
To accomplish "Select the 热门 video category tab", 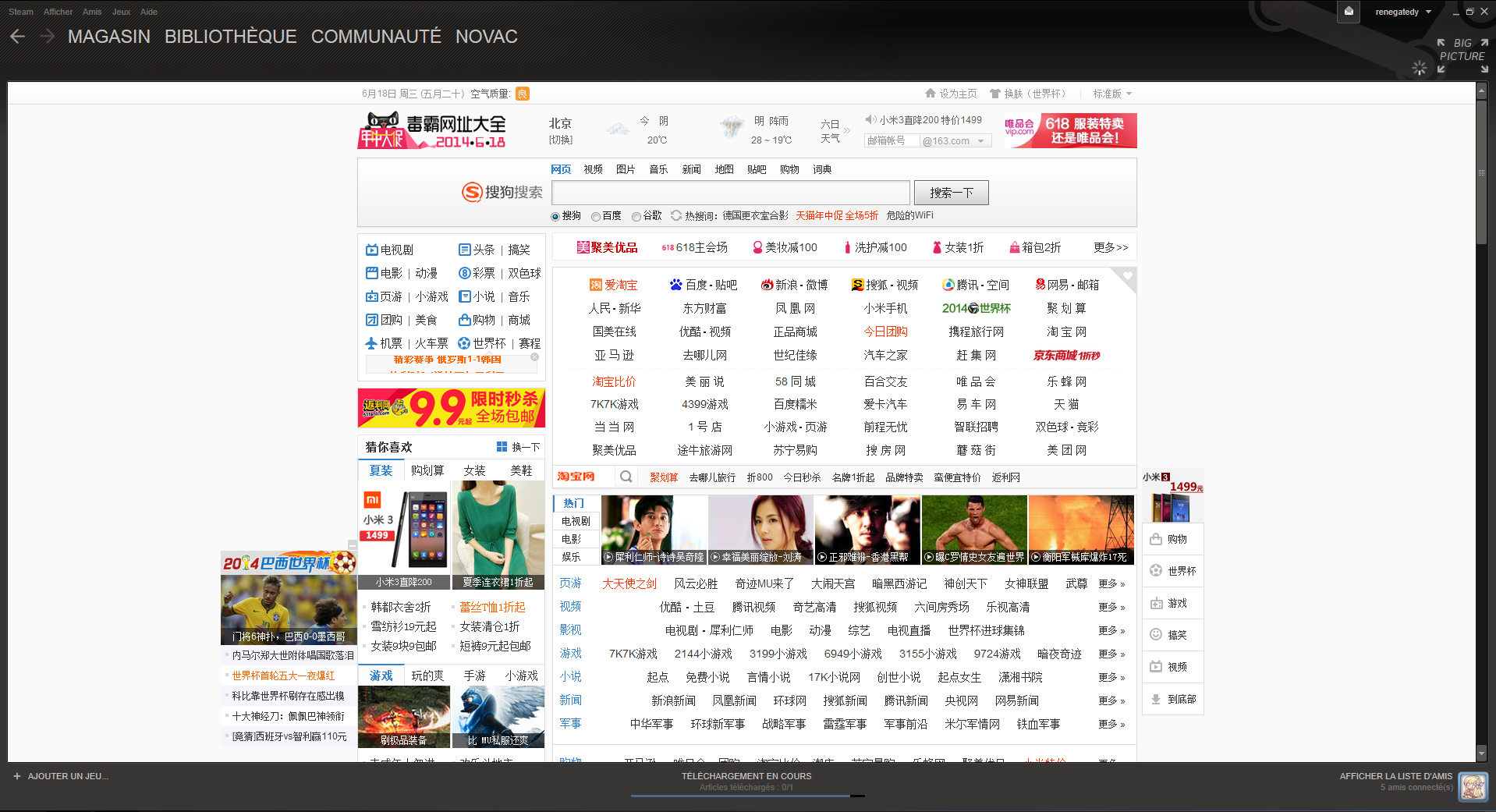I will pos(573,503).
